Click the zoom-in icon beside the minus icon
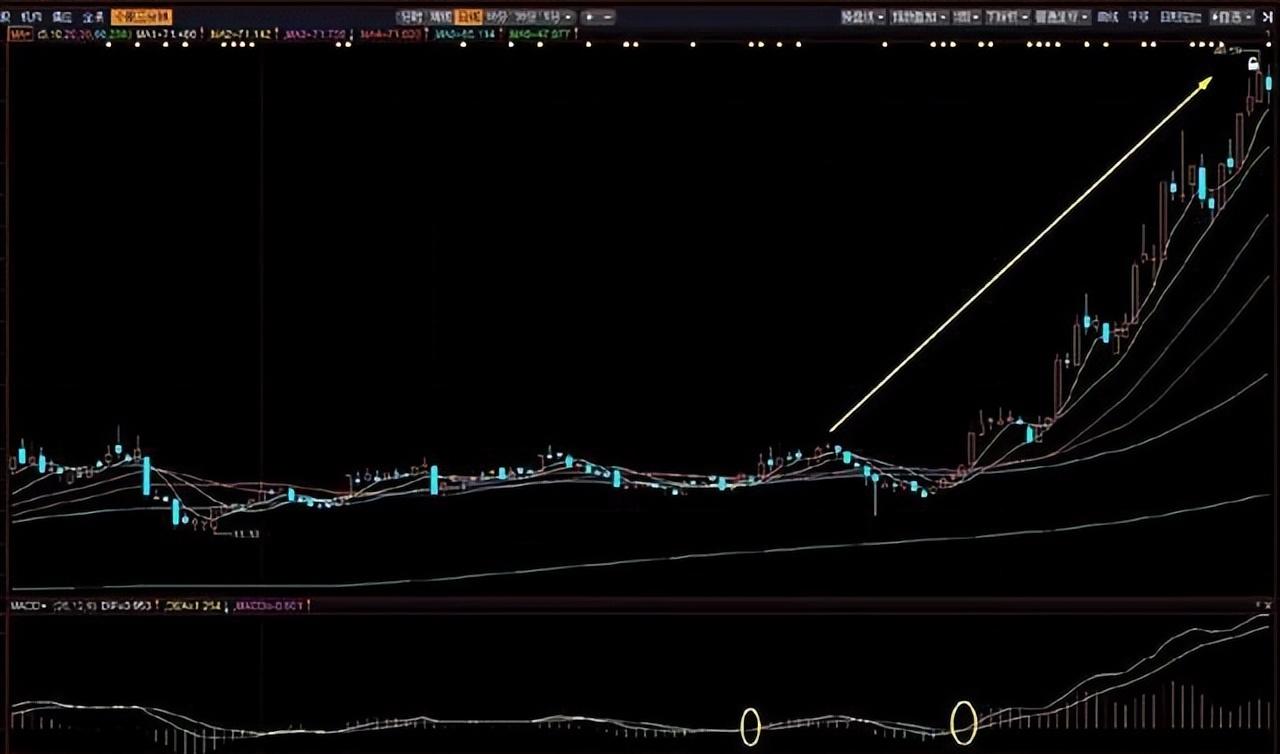Viewport: 1280px width, 754px height. [588, 17]
